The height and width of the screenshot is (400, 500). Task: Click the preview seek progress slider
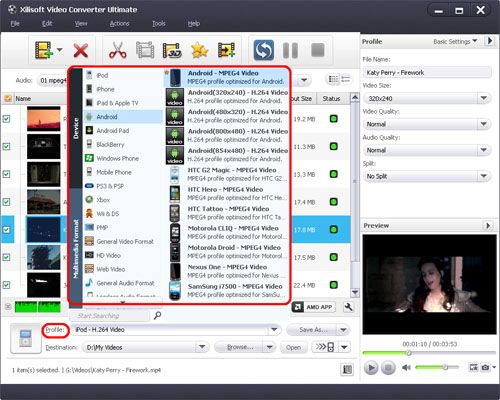click(429, 353)
